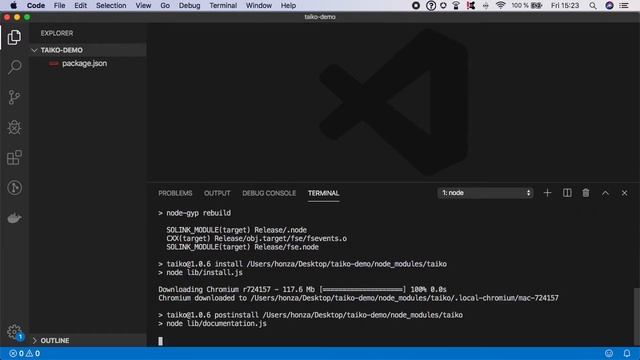Click 'node lib/install.js' terminal line

point(200,272)
